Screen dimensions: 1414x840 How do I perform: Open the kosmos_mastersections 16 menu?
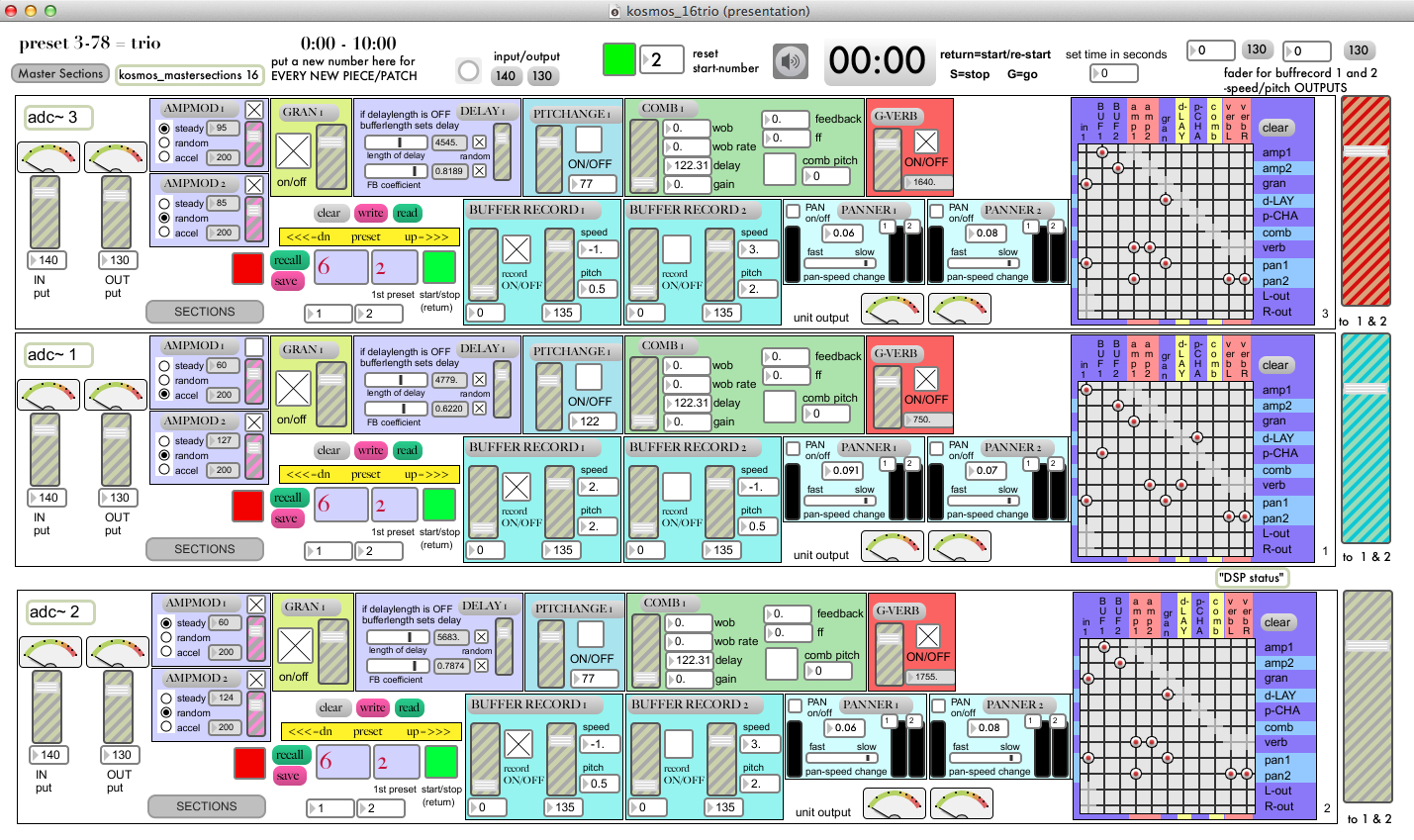coord(188,75)
